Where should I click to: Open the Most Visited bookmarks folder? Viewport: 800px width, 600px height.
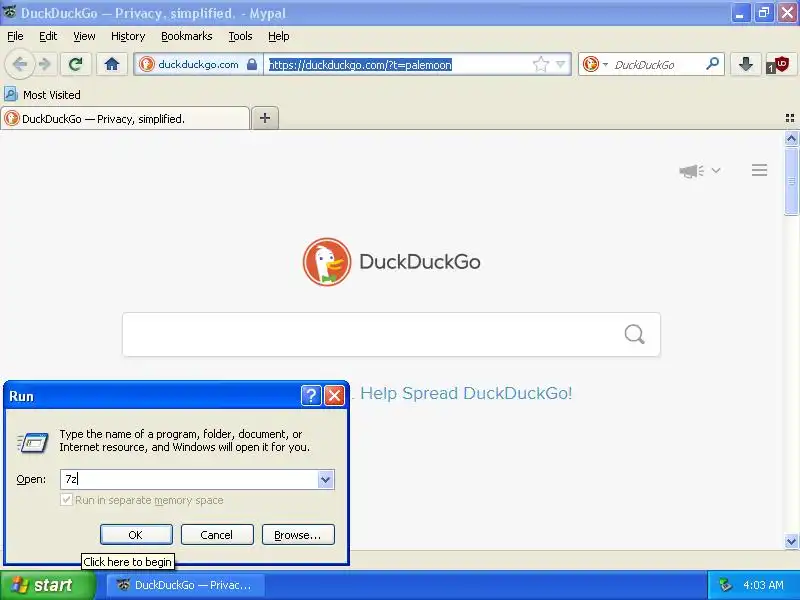(42, 94)
